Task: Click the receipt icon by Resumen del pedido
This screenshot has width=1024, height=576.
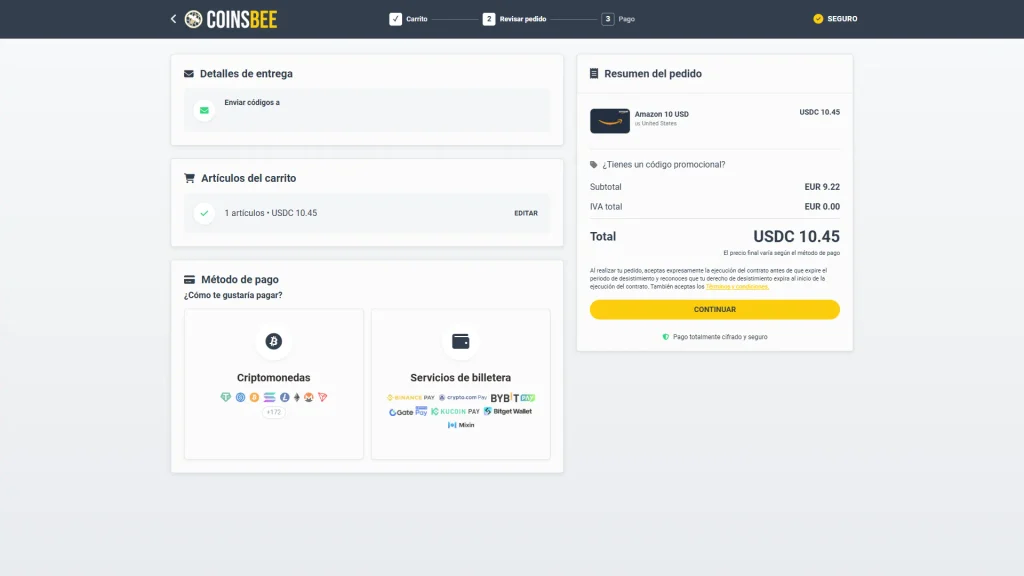Action: [594, 74]
